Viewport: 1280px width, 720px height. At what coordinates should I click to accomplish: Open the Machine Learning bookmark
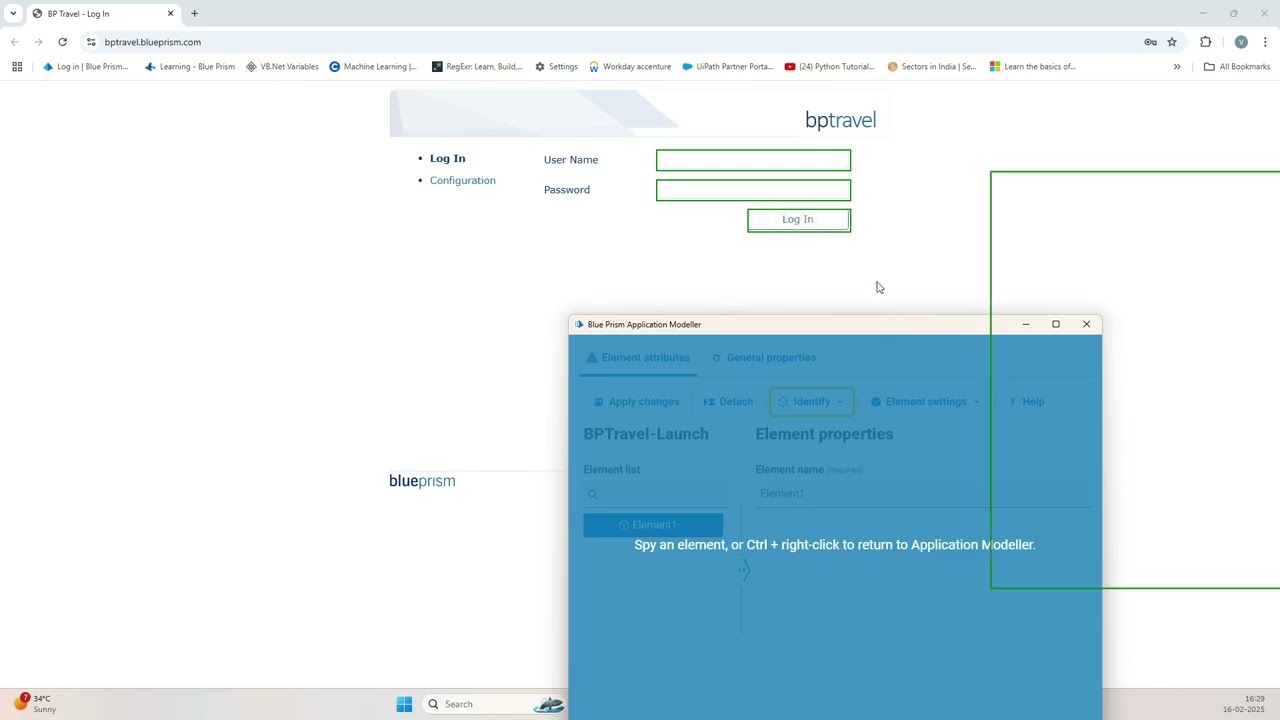pos(373,67)
